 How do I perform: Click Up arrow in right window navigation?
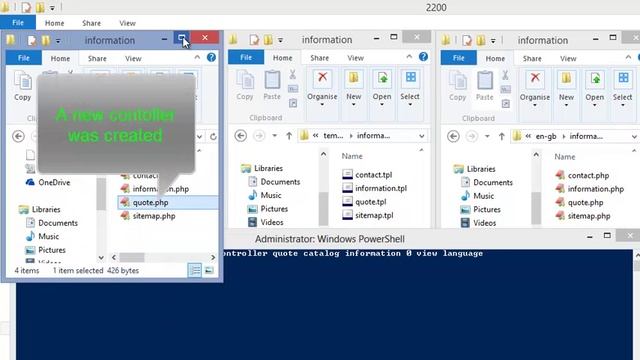point(502,136)
